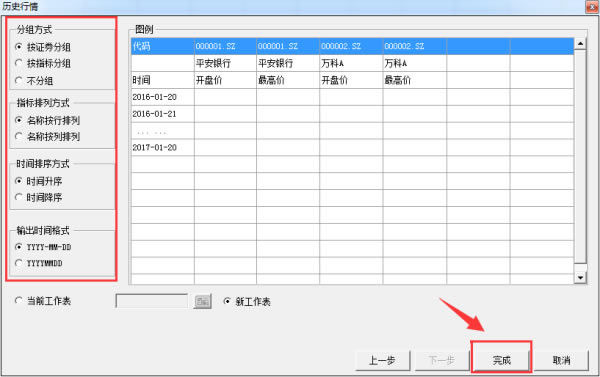
Task: Select 按证券分组 grouping option
Action: click(x=42, y=47)
